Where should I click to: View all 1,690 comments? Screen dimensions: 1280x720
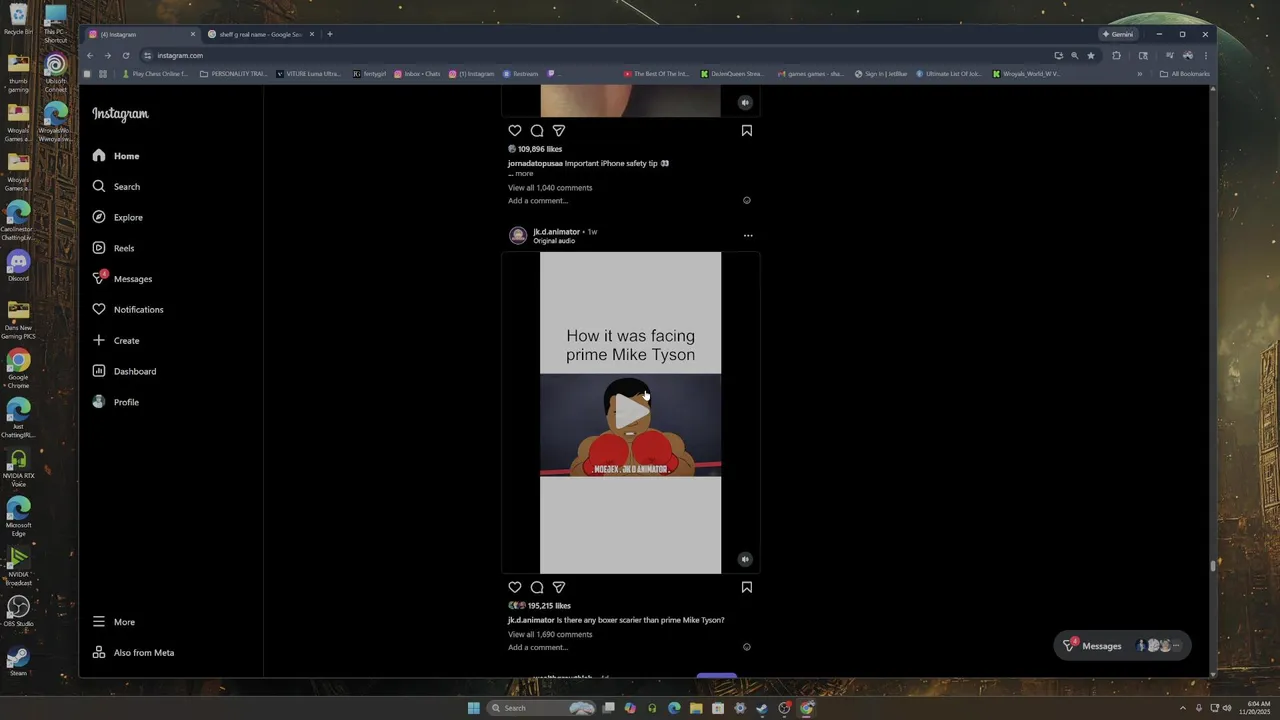click(550, 634)
